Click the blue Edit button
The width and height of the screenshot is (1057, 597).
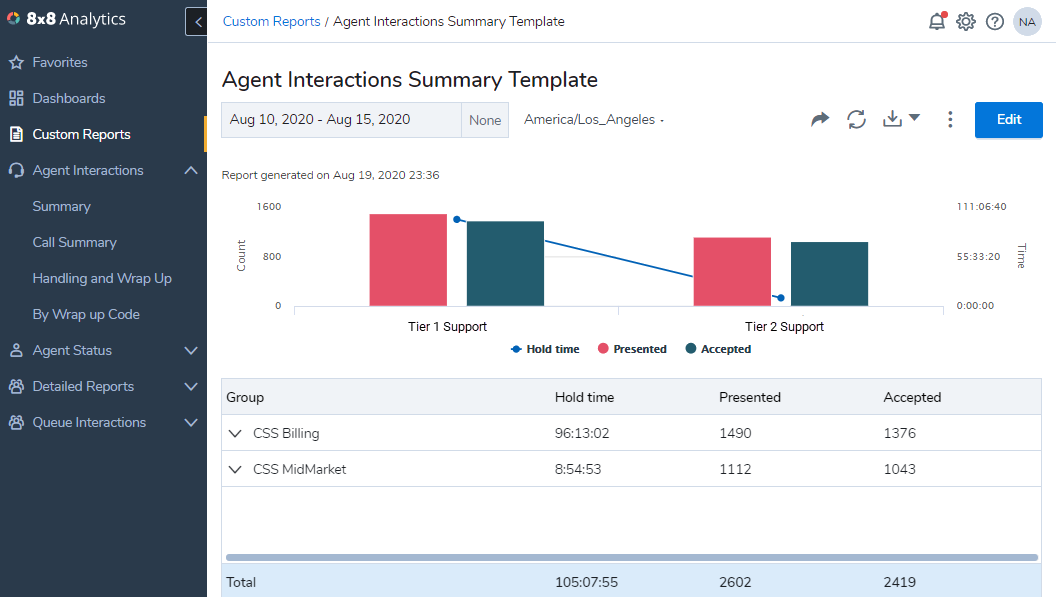(x=1008, y=120)
